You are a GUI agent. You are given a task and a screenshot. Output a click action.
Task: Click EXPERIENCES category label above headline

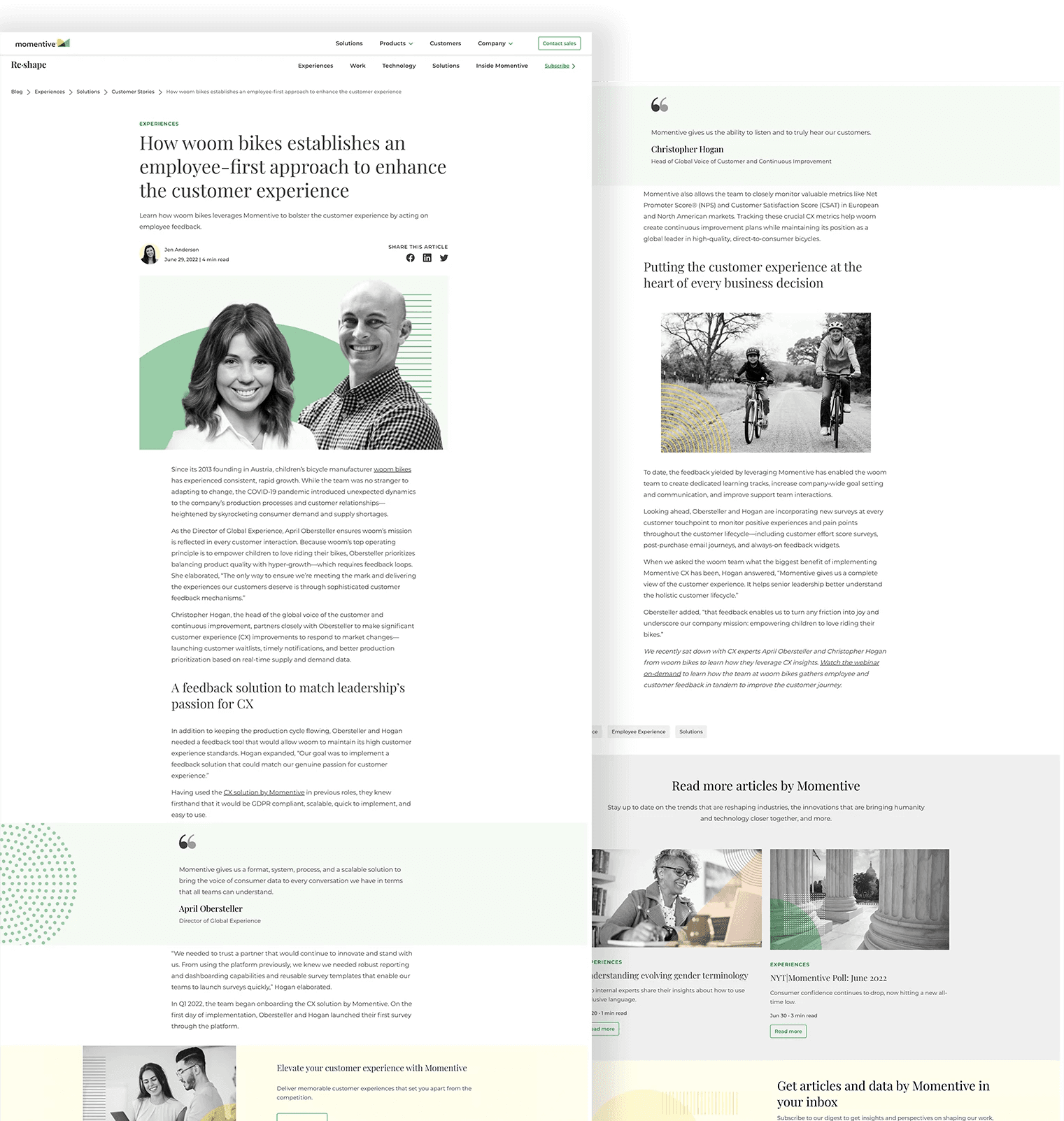click(x=159, y=124)
